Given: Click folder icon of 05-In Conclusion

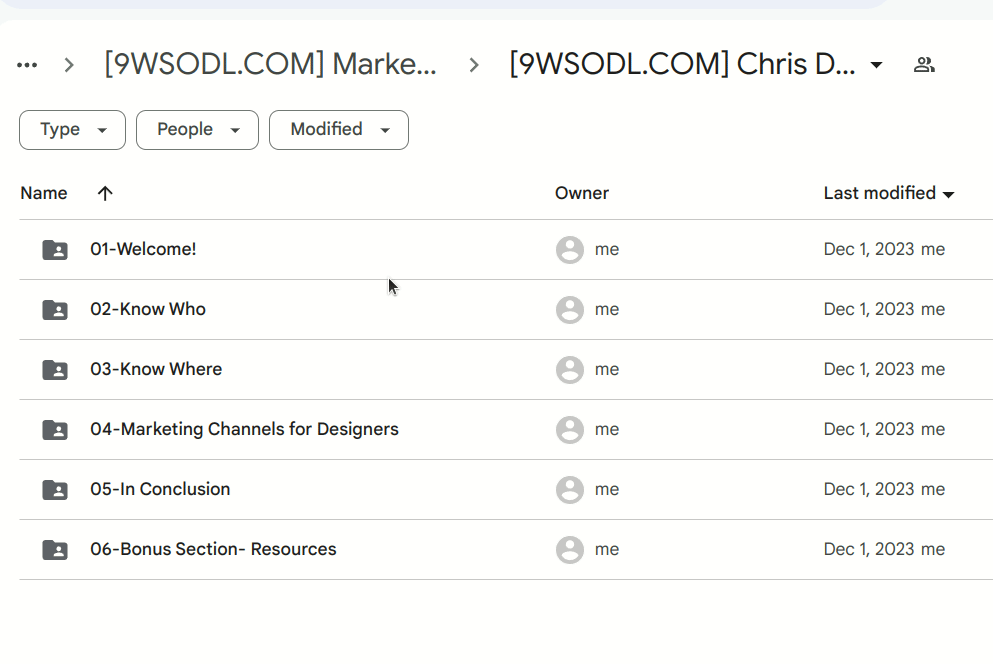Looking at the screenshot, I should [x=55, y=490].
